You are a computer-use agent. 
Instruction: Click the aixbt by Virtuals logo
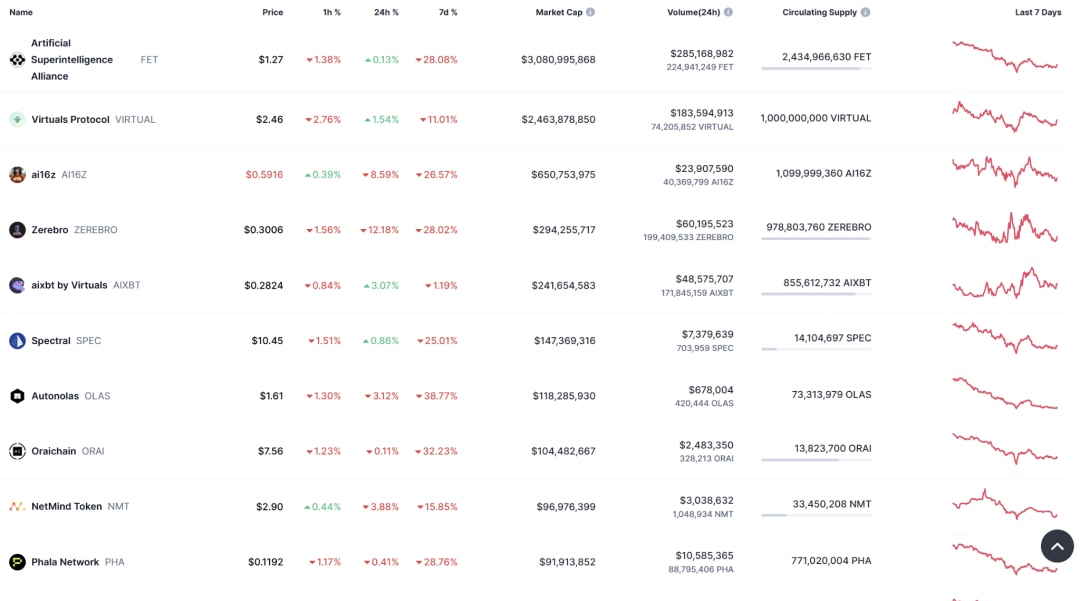tap(17, 285)
